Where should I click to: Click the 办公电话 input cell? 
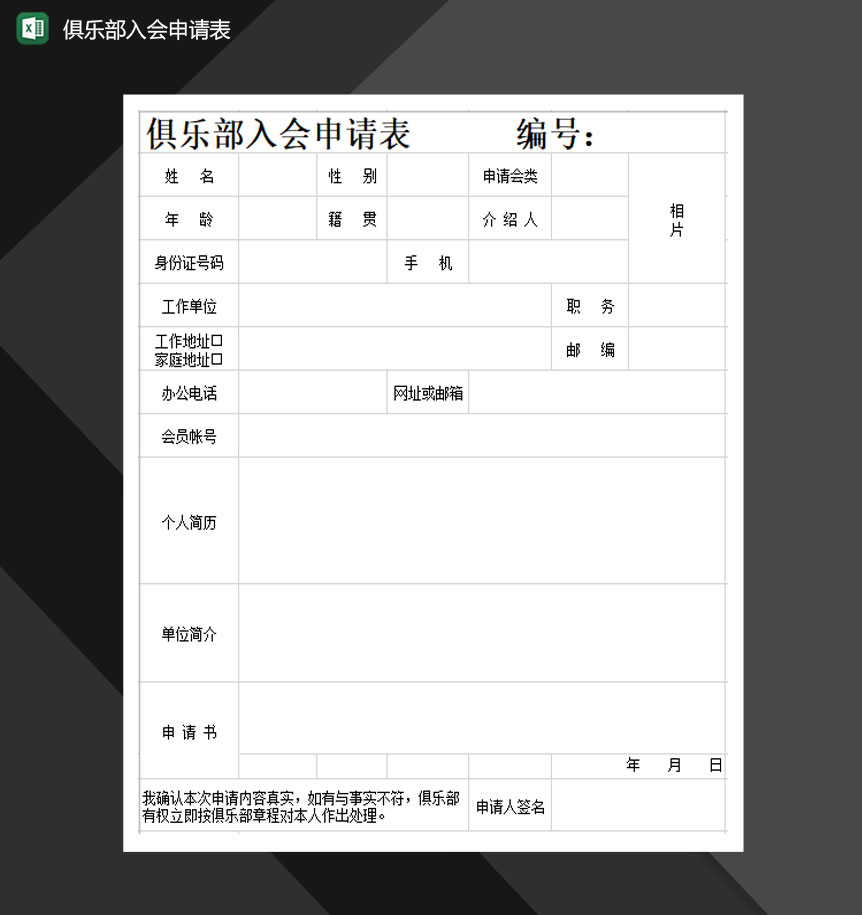point(313,392)
